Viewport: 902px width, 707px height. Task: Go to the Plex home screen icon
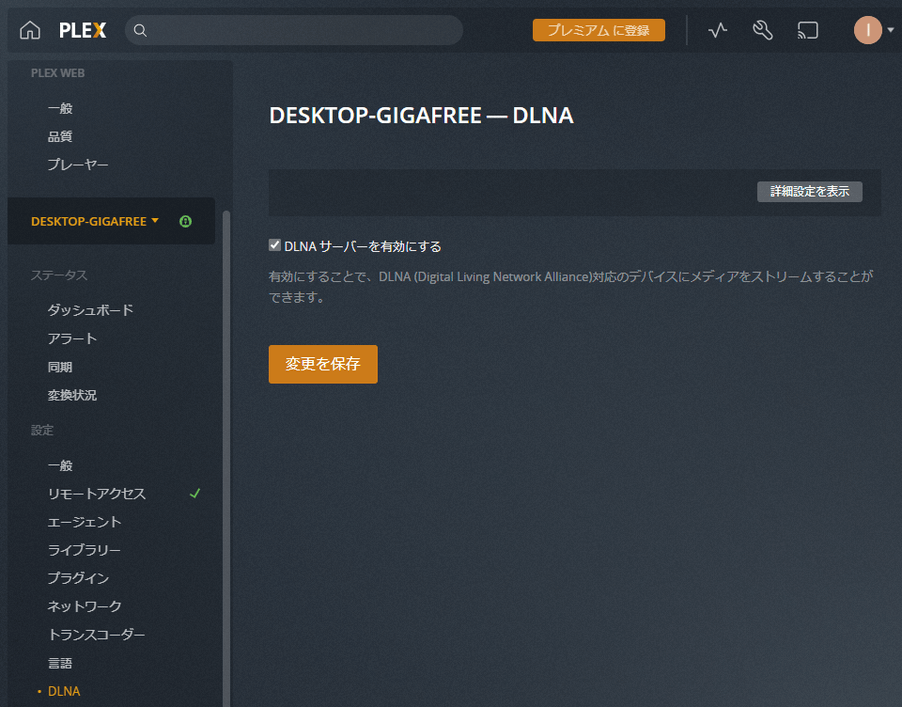click(x=30, y=30)
